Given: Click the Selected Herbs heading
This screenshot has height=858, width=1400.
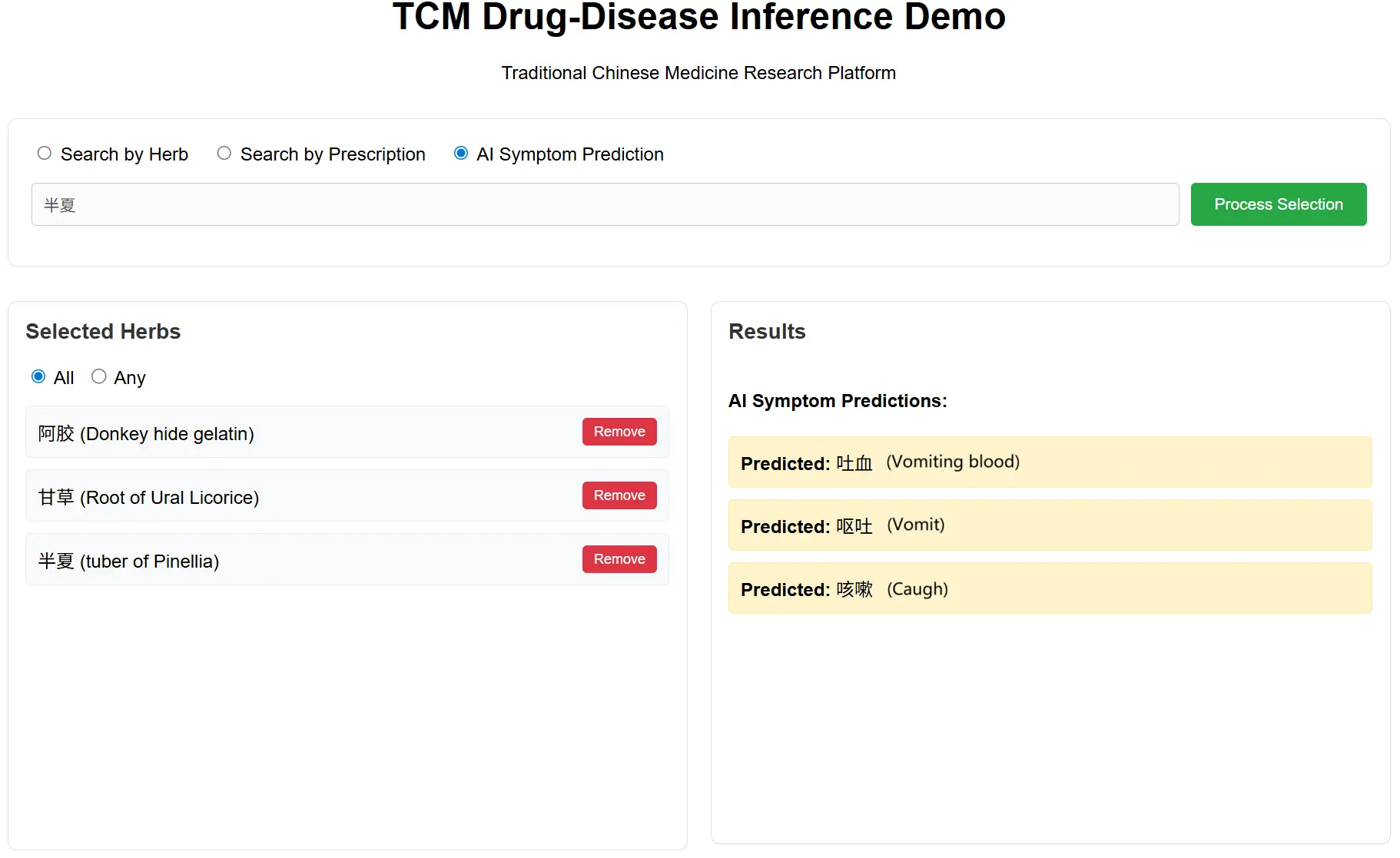Looking at the screenshot, I should (103, 331).
